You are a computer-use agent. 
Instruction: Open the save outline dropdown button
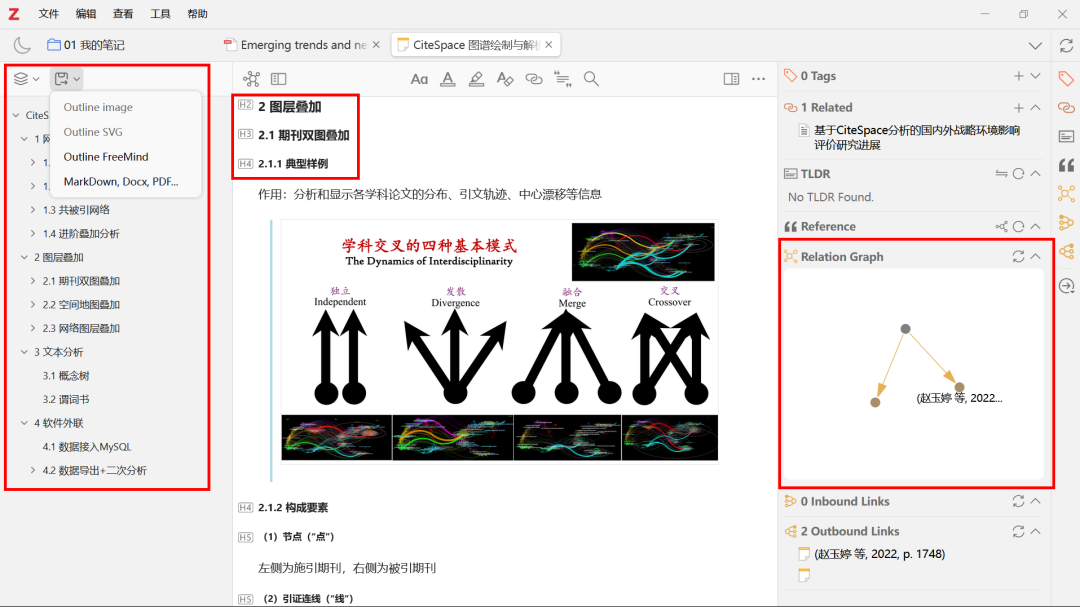tap(67, 79)
